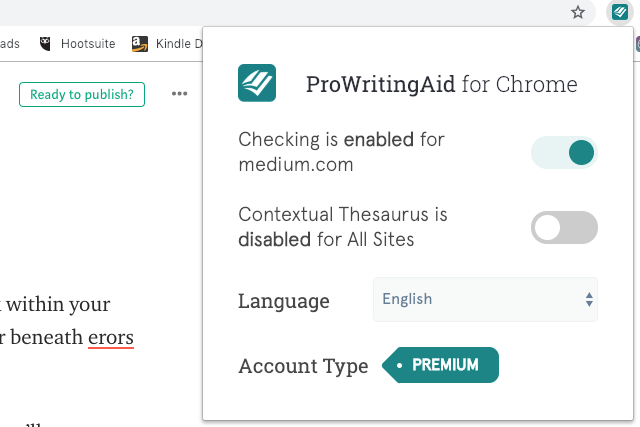The image size is (640, 427).
Task: Click the browser address bar
Action: point(282,12)
